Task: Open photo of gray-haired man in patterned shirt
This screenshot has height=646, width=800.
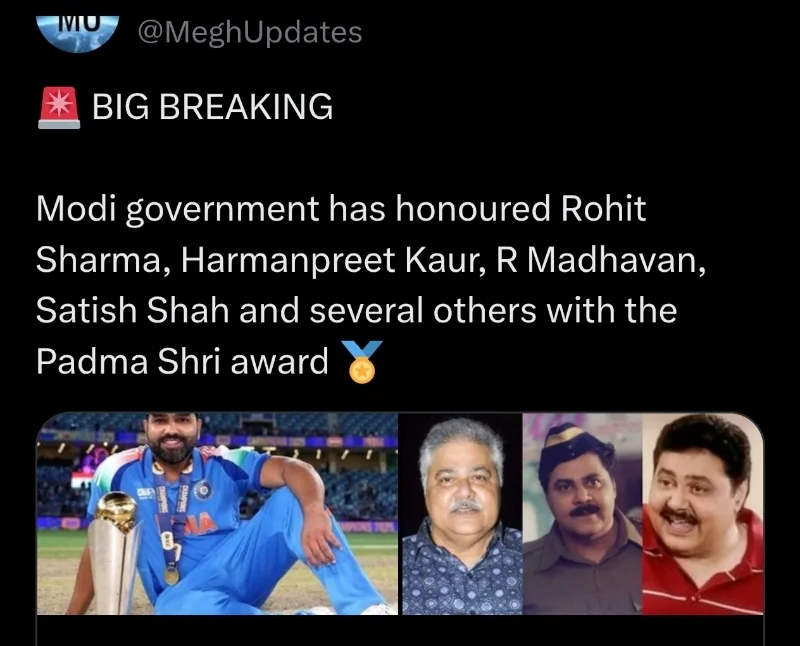Action: coord(462,513)
